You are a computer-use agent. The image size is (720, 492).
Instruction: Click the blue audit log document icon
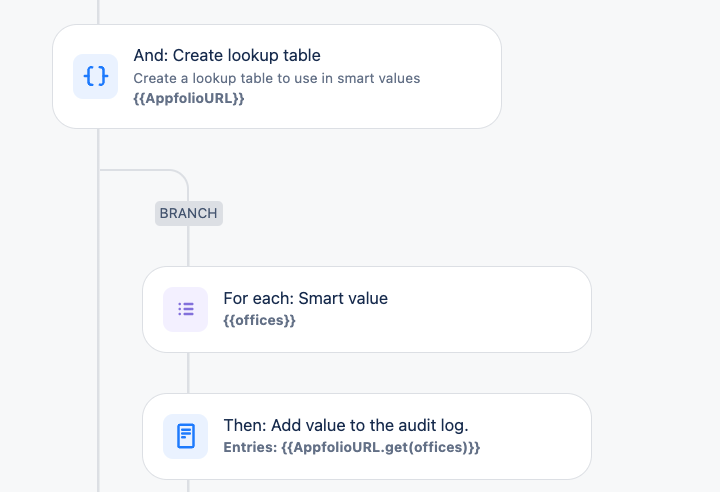tap(186, 436)
